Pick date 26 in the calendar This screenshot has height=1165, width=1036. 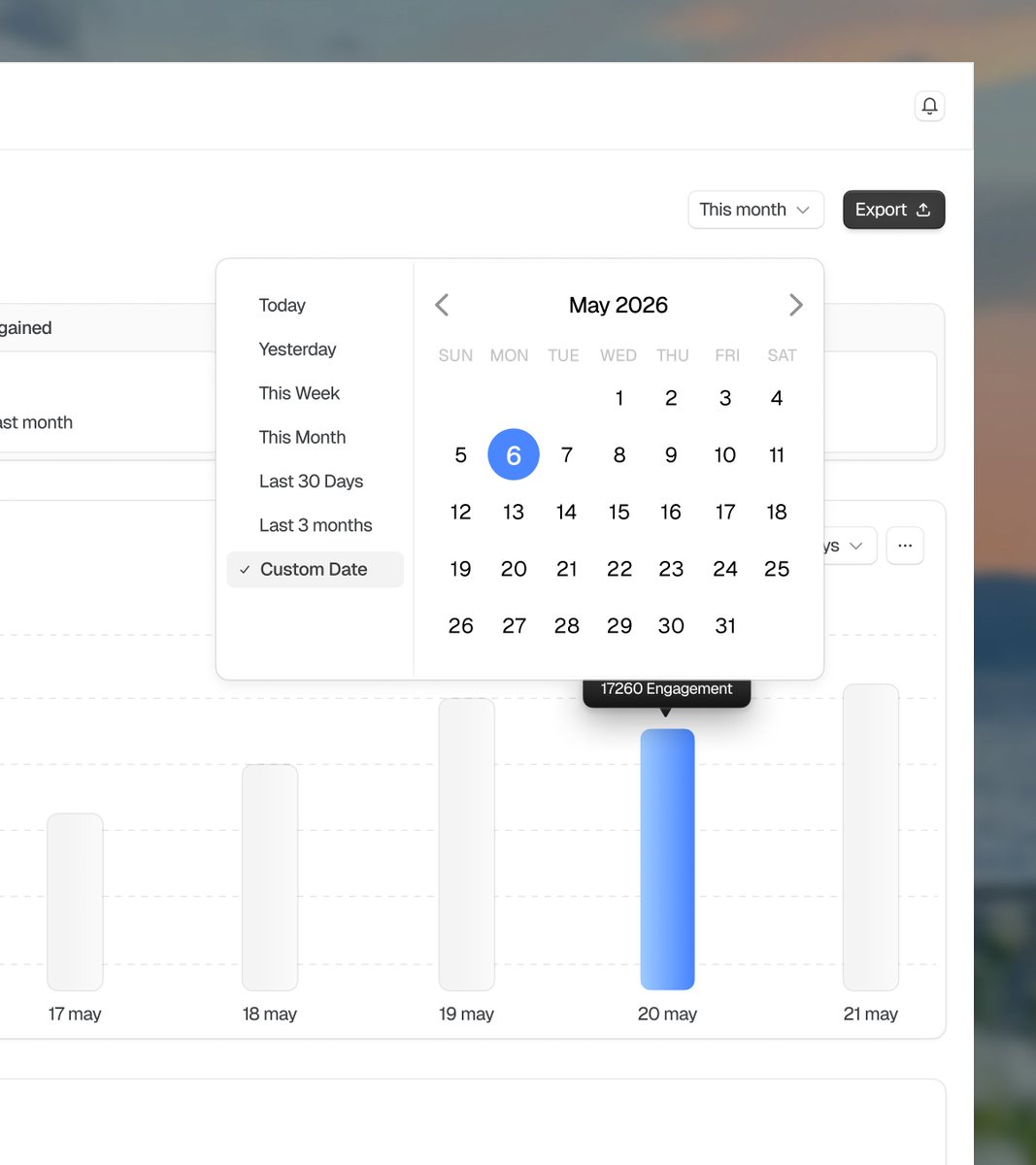pos(460,626)
